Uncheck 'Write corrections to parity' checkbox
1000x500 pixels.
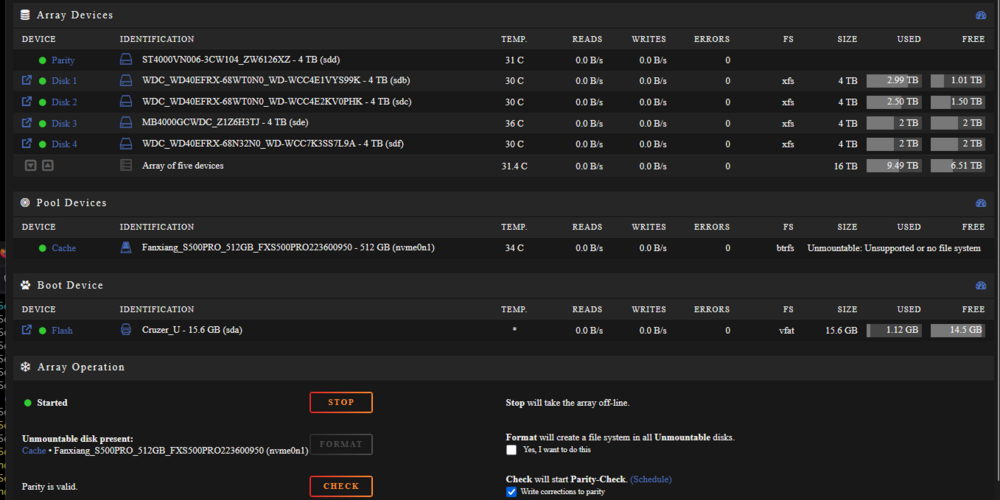coord(511,492)
